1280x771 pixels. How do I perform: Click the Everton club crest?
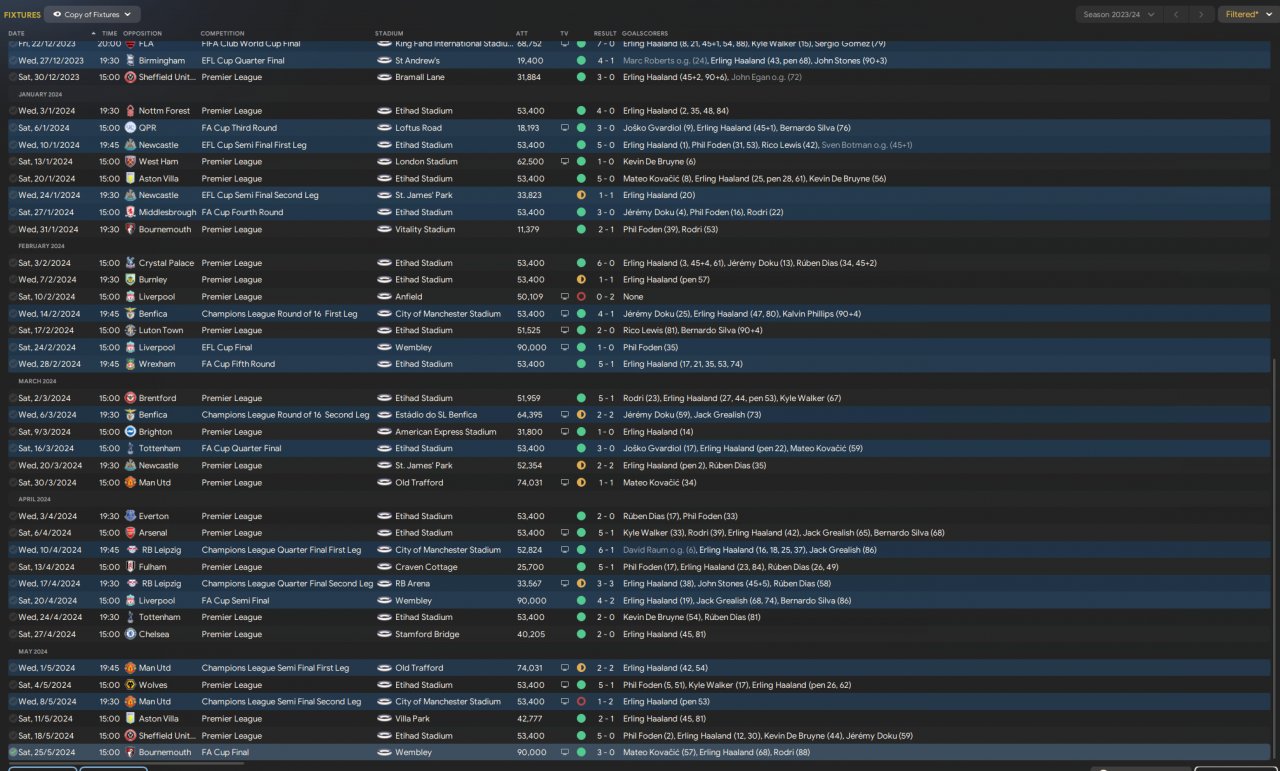pyautogui.click(x=130, y=516)
